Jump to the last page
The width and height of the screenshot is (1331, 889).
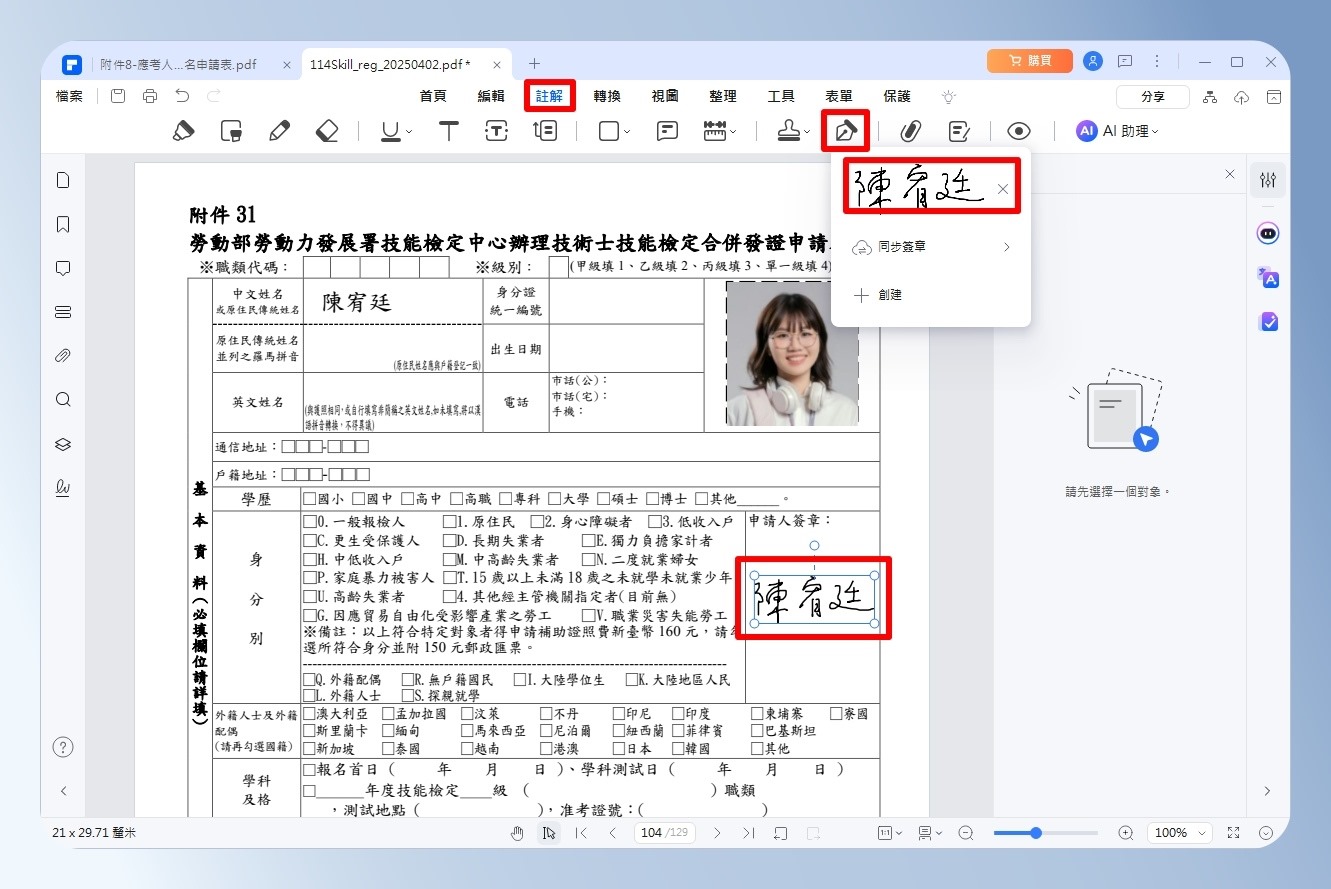748,833
